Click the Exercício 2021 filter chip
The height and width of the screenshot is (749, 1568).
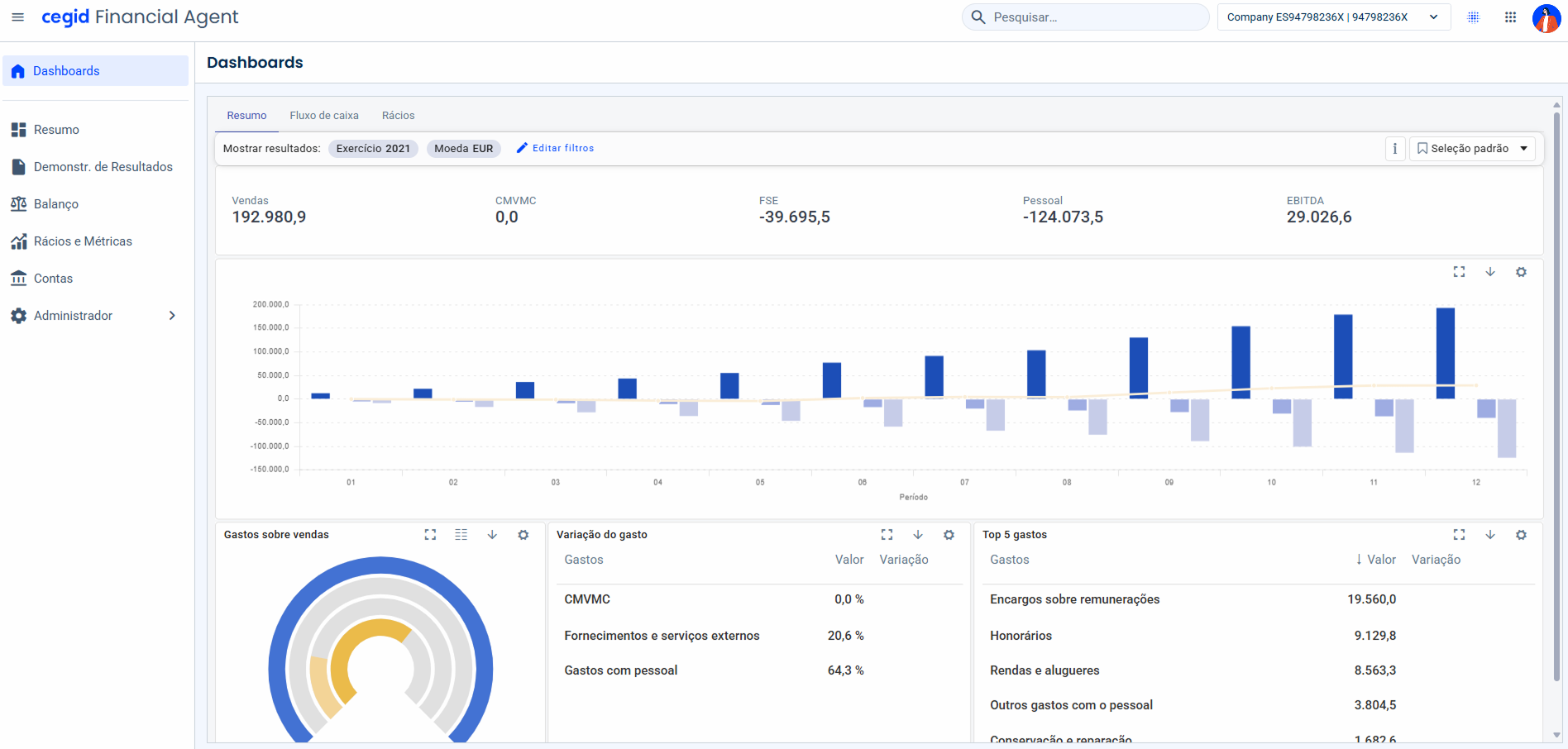pyautogui.click(x=373, y=149)
